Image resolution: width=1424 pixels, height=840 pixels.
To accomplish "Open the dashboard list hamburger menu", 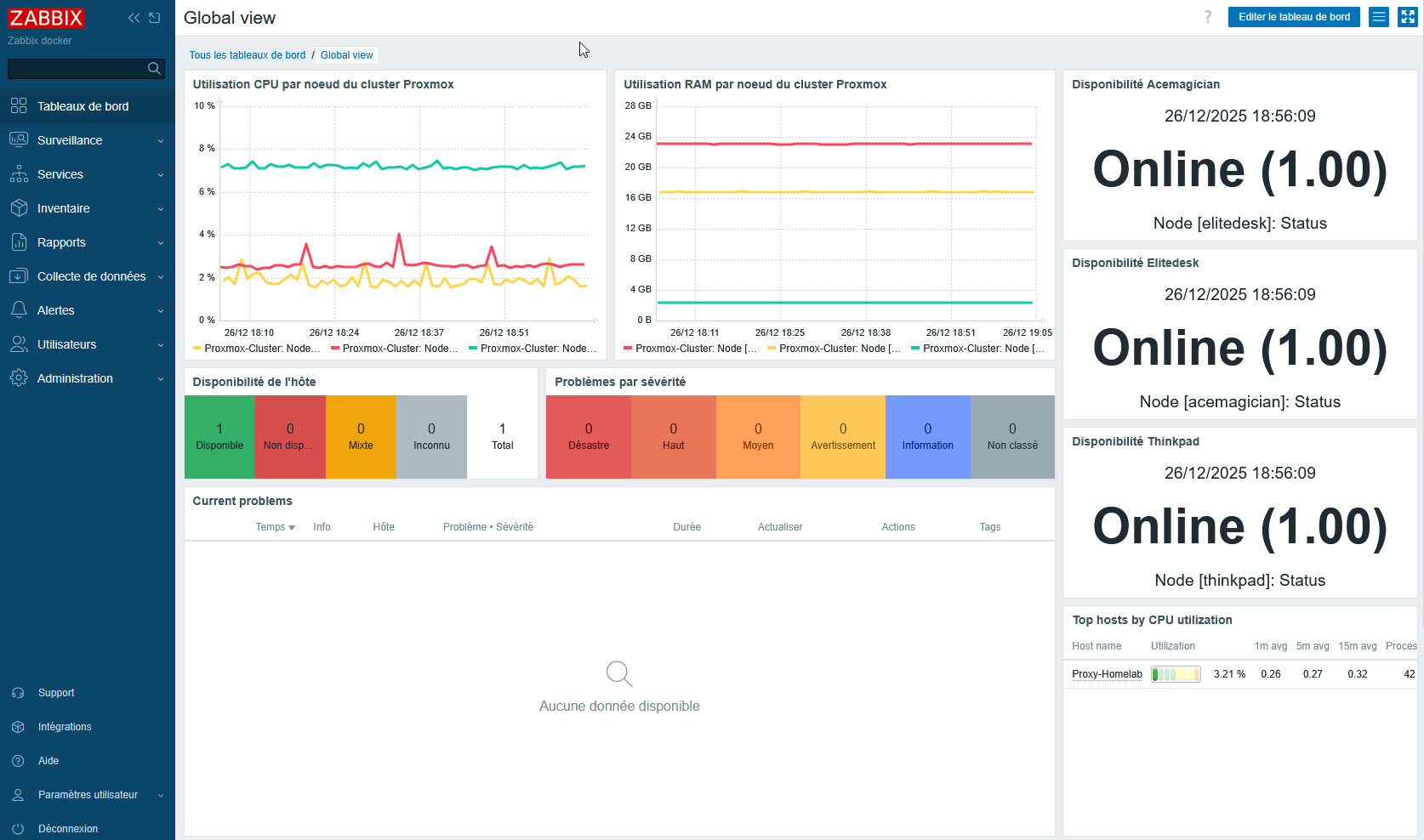I will click(1378, 16).
